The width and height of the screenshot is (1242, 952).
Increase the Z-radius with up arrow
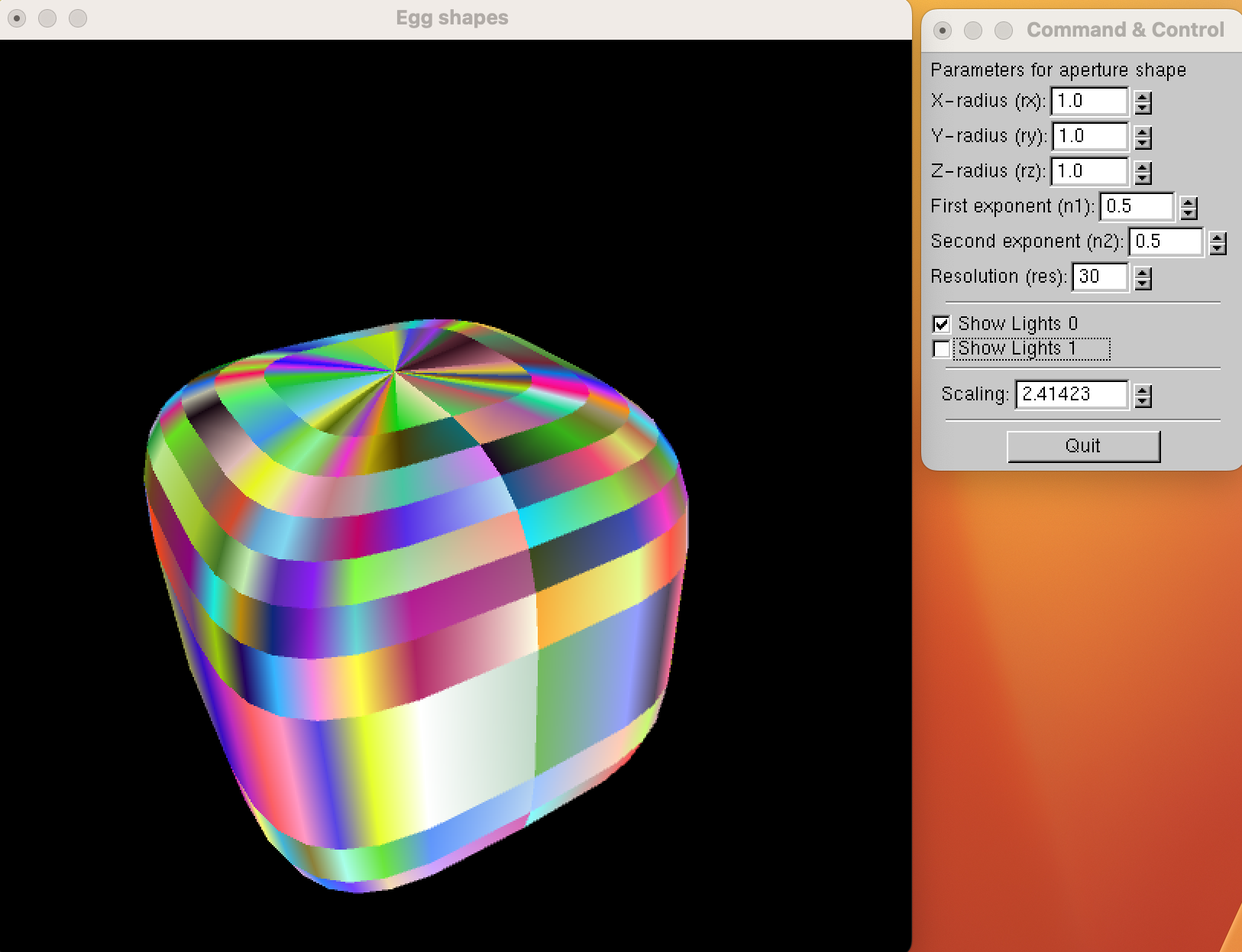[1143, 167]
